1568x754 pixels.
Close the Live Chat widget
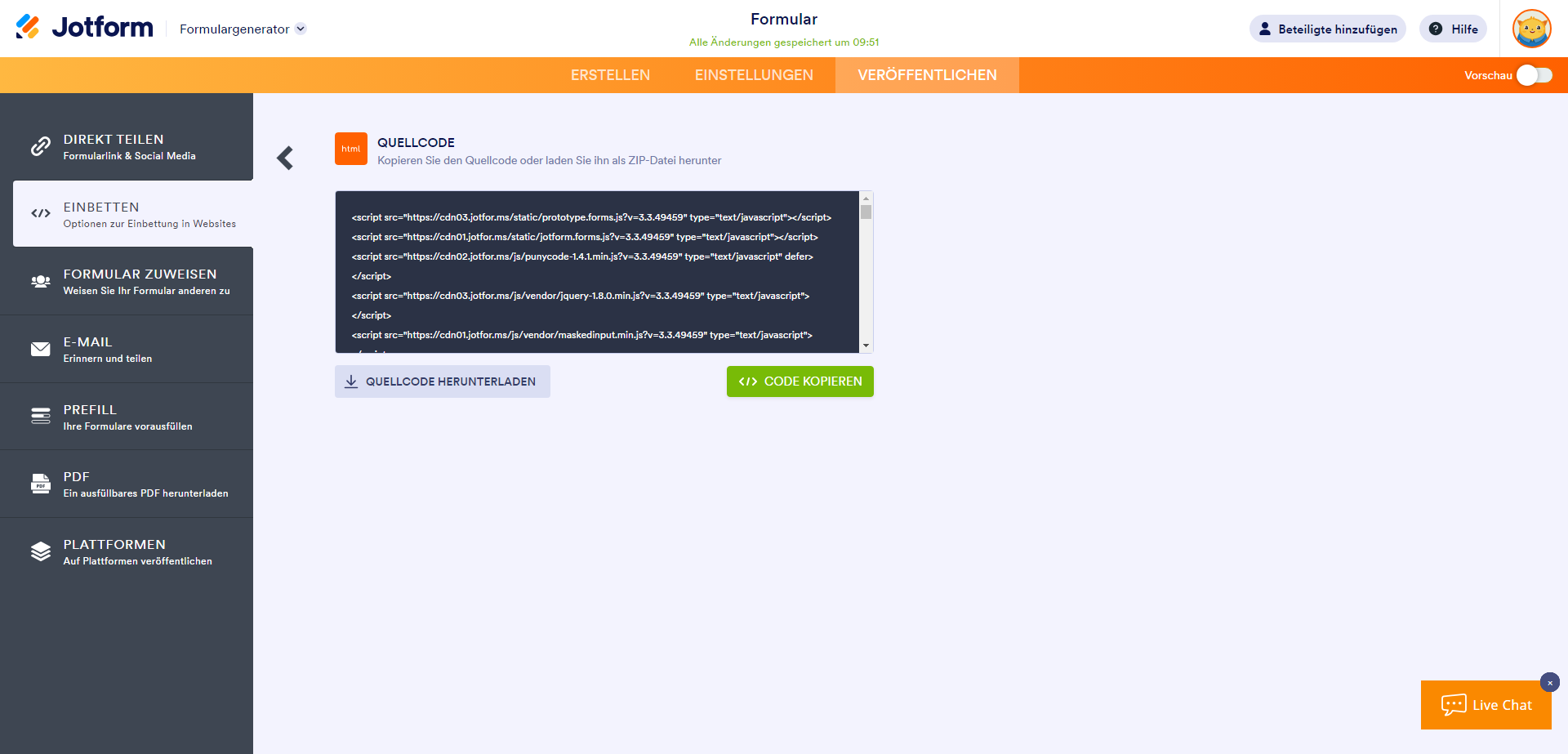click(x=1550, y=682)
